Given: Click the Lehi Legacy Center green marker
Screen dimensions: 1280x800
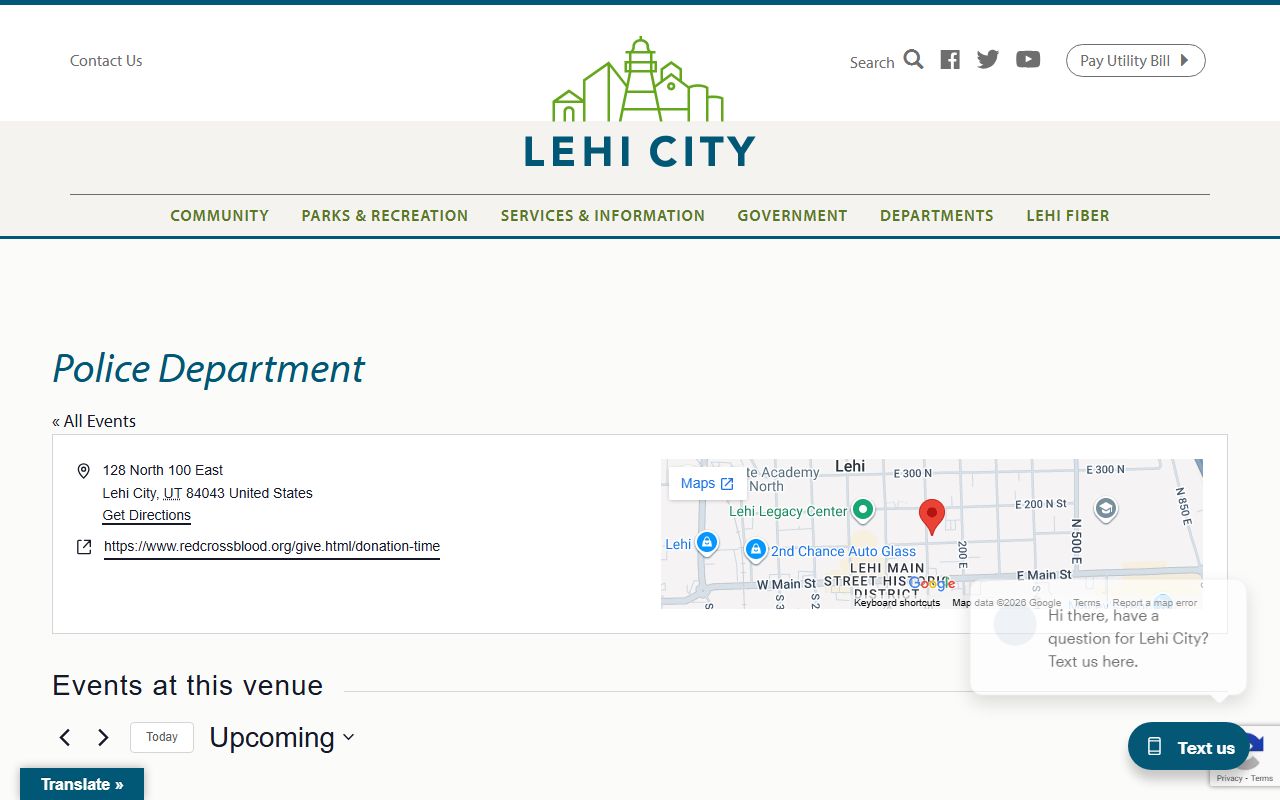Looking at the screenshot, I should pos(863,511).
